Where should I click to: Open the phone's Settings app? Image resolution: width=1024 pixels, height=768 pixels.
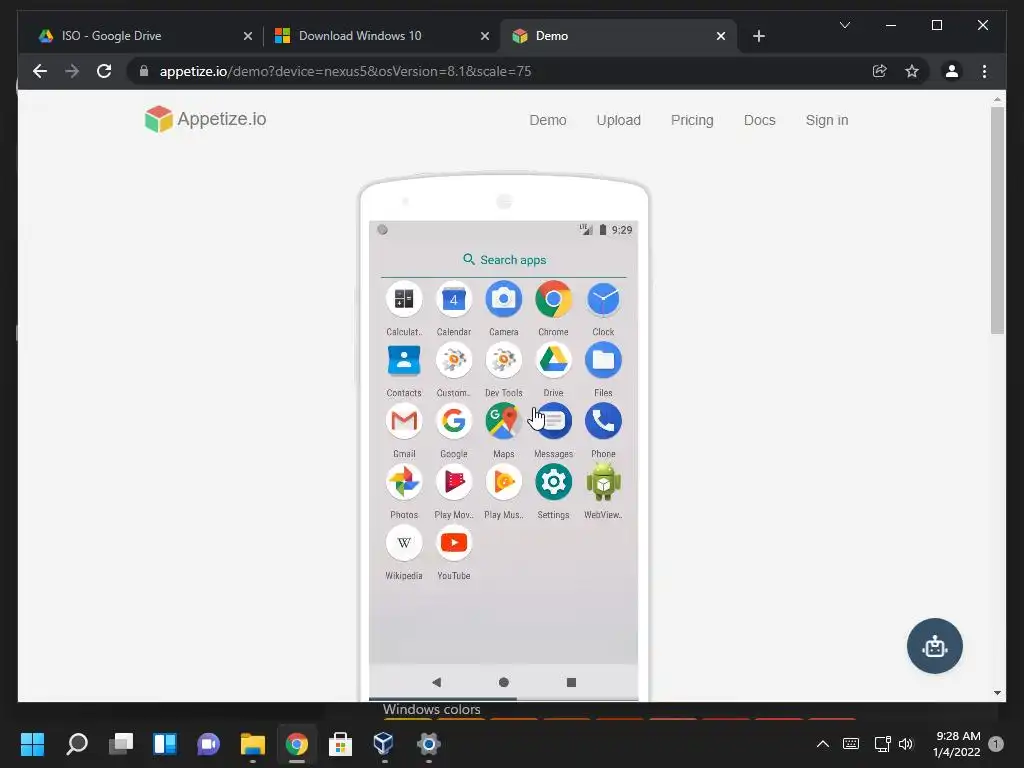(553, 482)
